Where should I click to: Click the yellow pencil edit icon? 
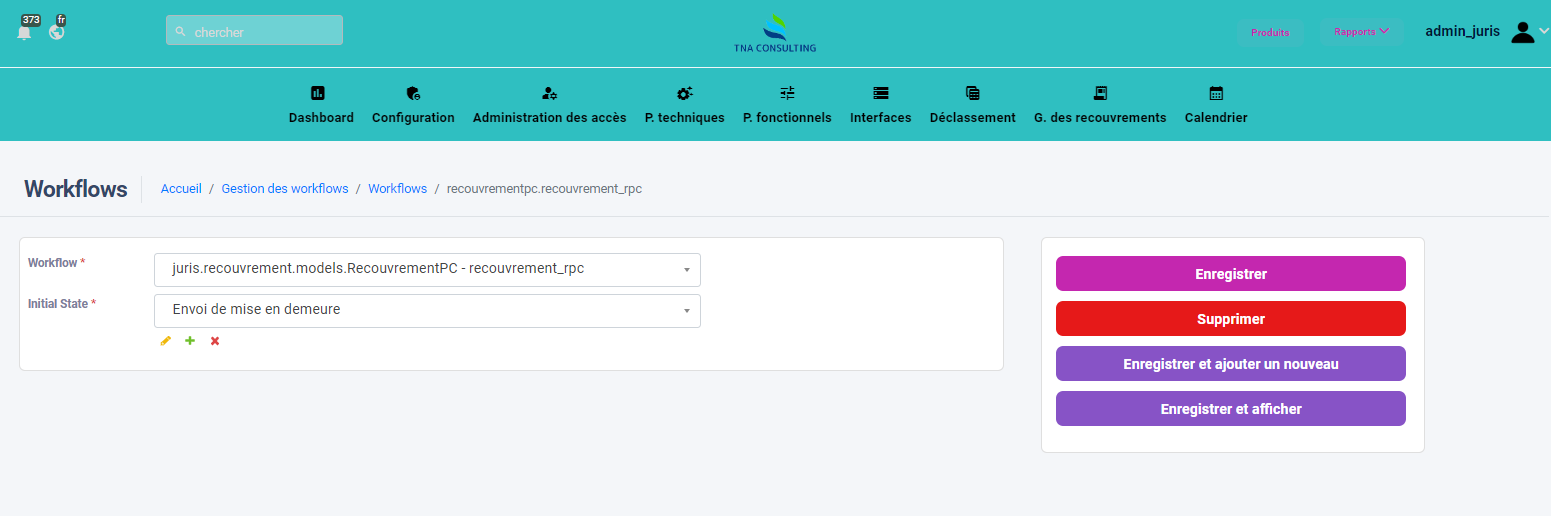click(x=166, y=341)
